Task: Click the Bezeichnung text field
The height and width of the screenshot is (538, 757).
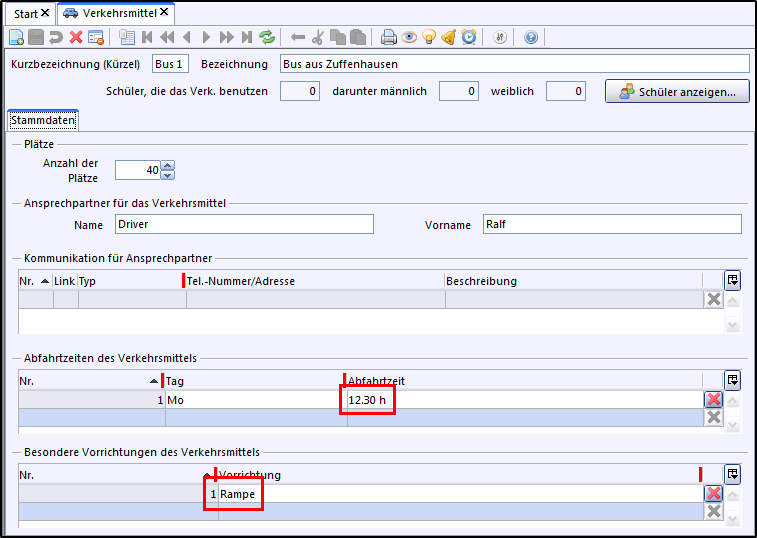Action: [514, 64]
